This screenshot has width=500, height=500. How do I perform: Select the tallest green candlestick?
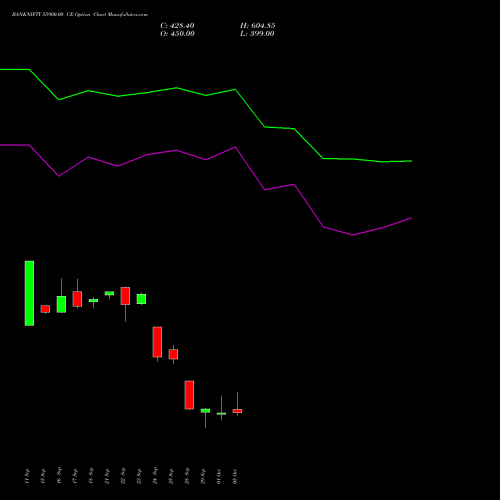point(29,293)
